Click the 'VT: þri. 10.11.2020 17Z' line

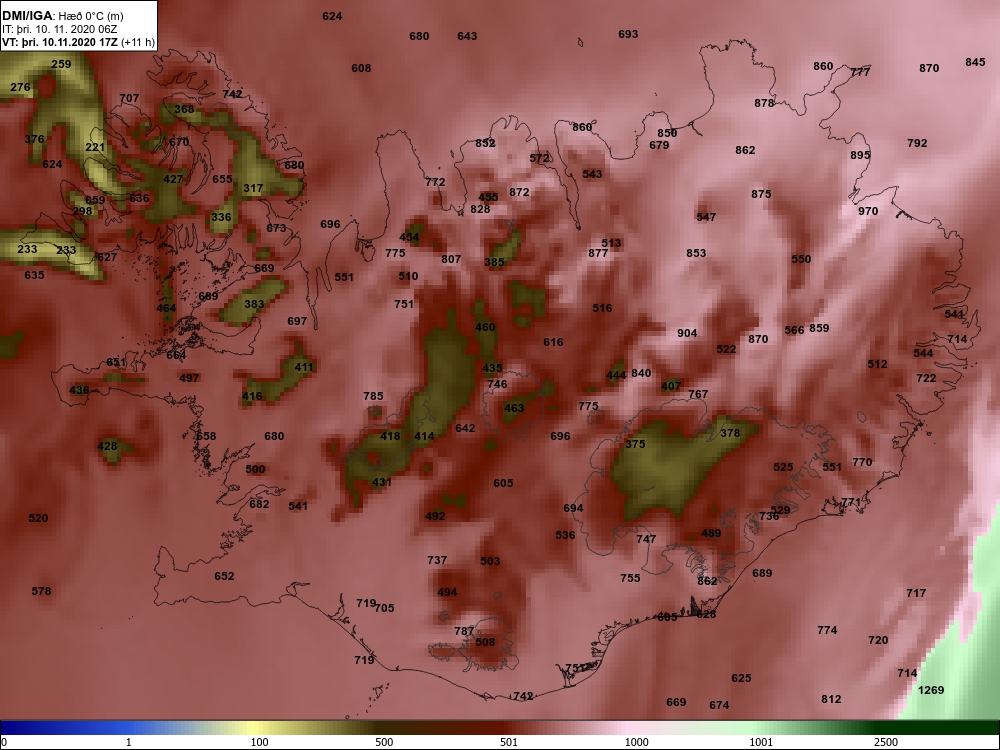61,43
